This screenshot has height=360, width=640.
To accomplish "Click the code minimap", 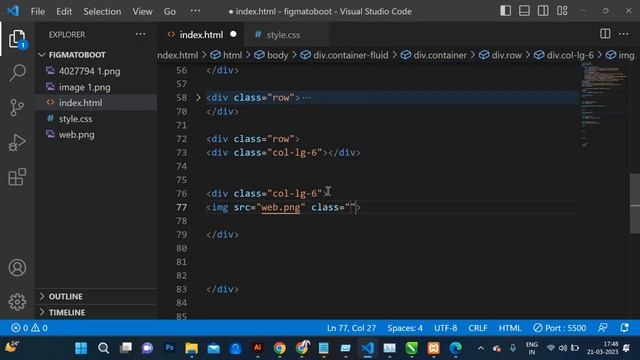I will pyautogui.click(x=604, y=104).
